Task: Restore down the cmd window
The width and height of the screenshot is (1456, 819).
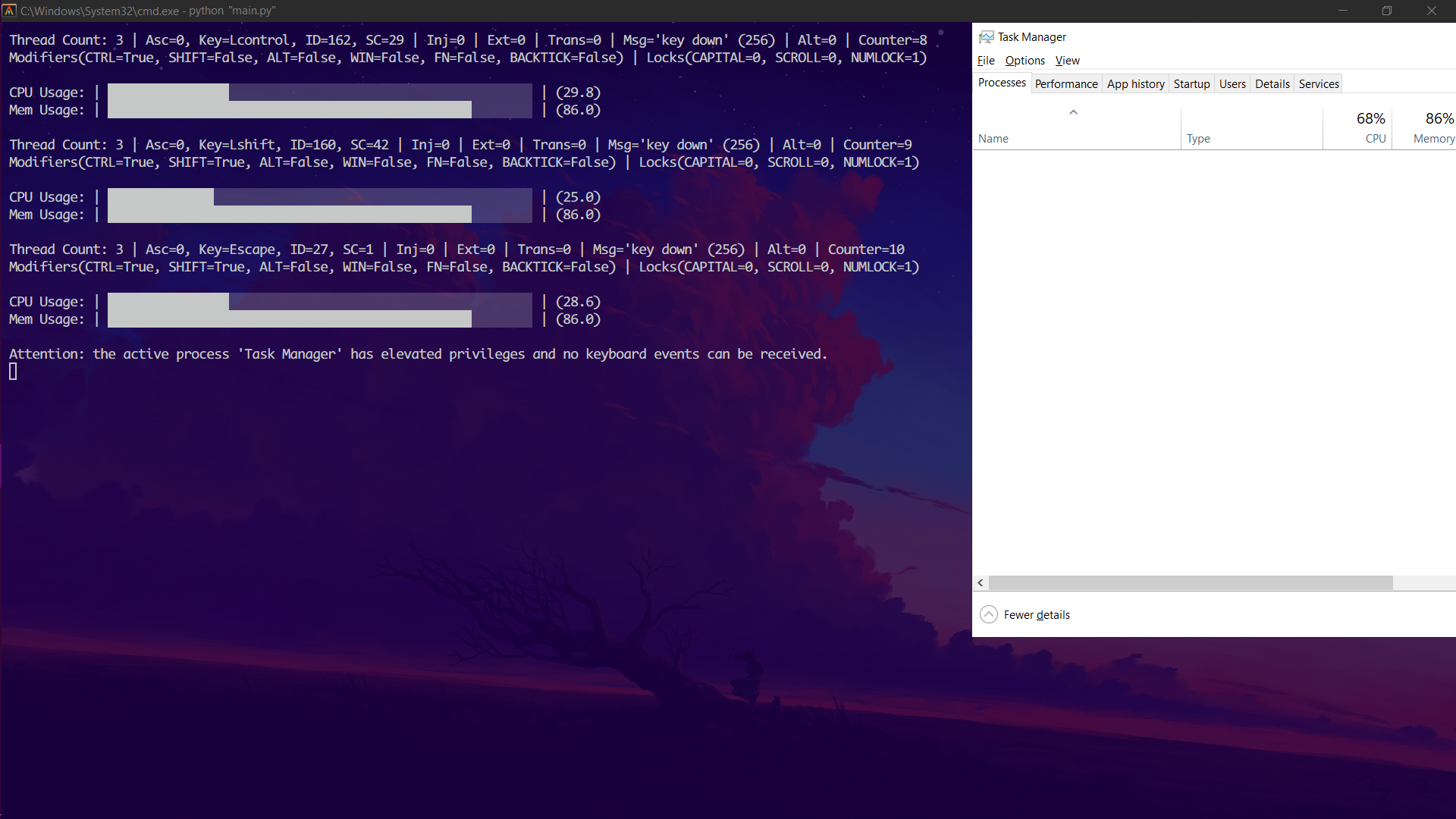Action: [x=1386, y=11]
